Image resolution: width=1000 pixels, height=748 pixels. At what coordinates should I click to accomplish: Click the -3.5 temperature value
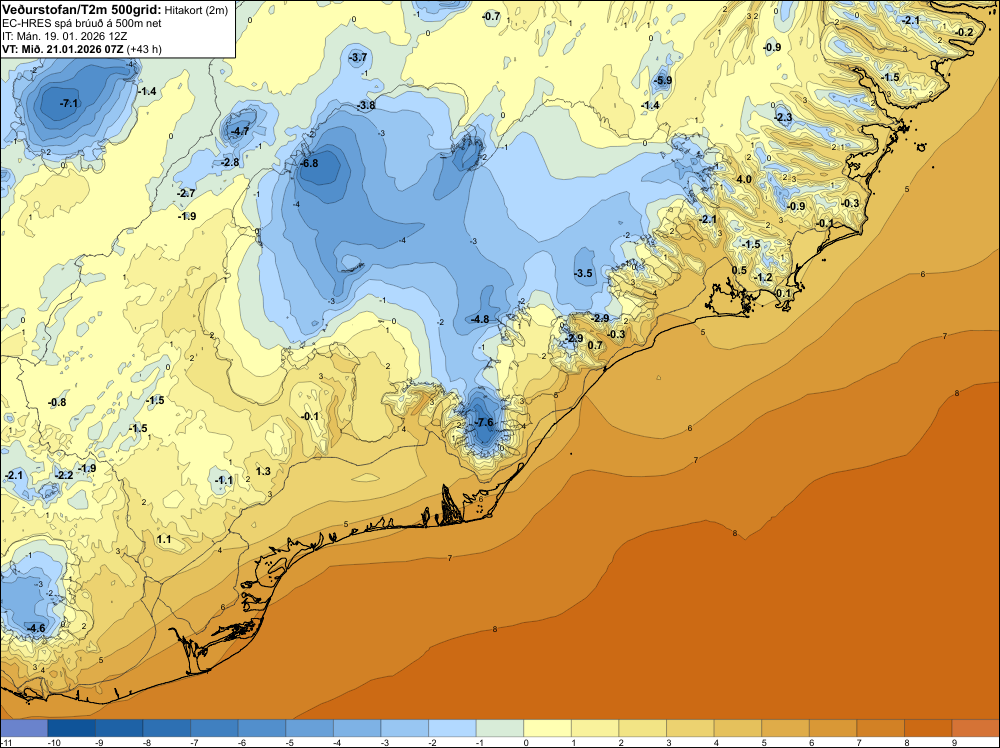coord(583,274)
